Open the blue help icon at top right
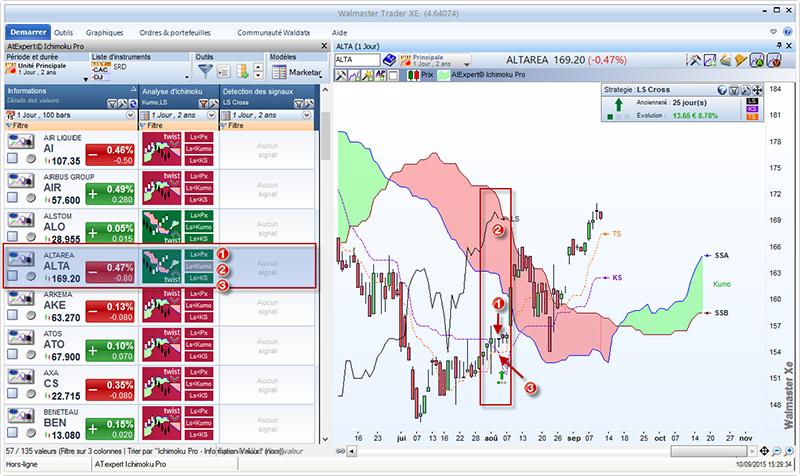Viewport: 800px width, 476px height. (x=787, y=32)
